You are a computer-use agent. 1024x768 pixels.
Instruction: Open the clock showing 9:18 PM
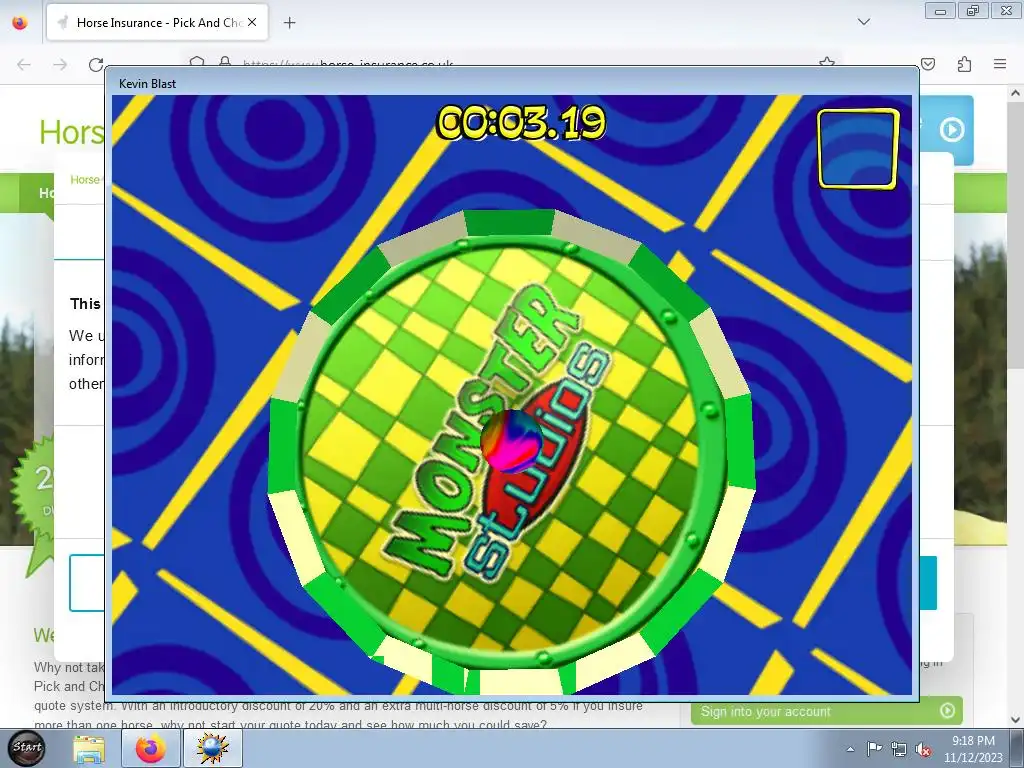tap(972, 749)
